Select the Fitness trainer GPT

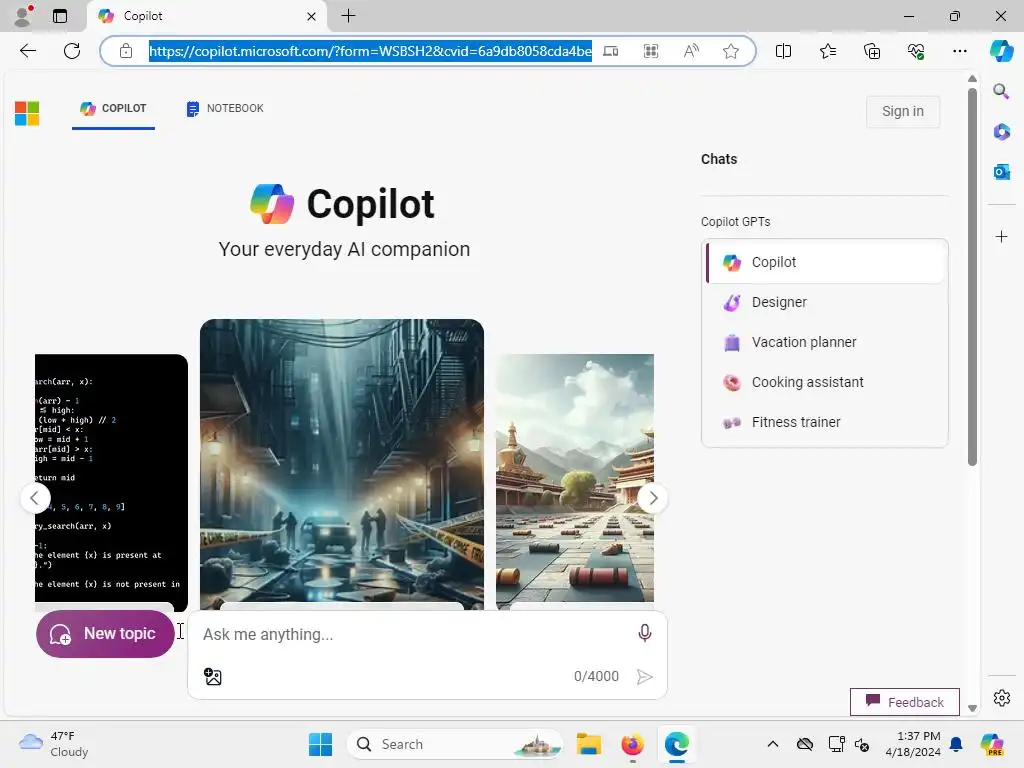click(826, 422)
